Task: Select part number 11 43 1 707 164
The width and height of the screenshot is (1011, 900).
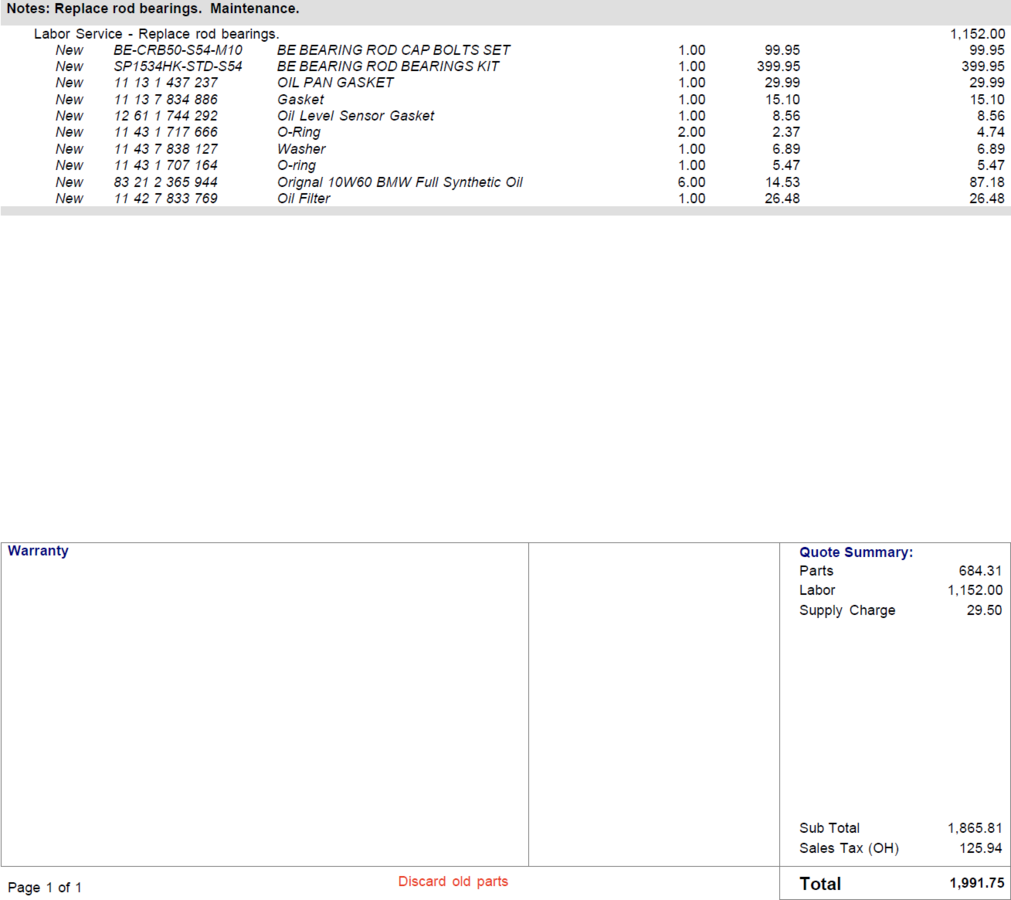Action: click(166, 165)
